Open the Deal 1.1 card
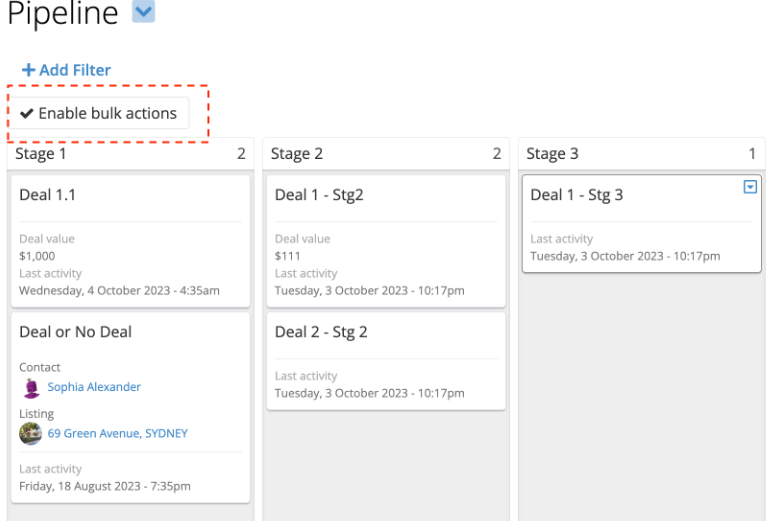 point(47,195)
